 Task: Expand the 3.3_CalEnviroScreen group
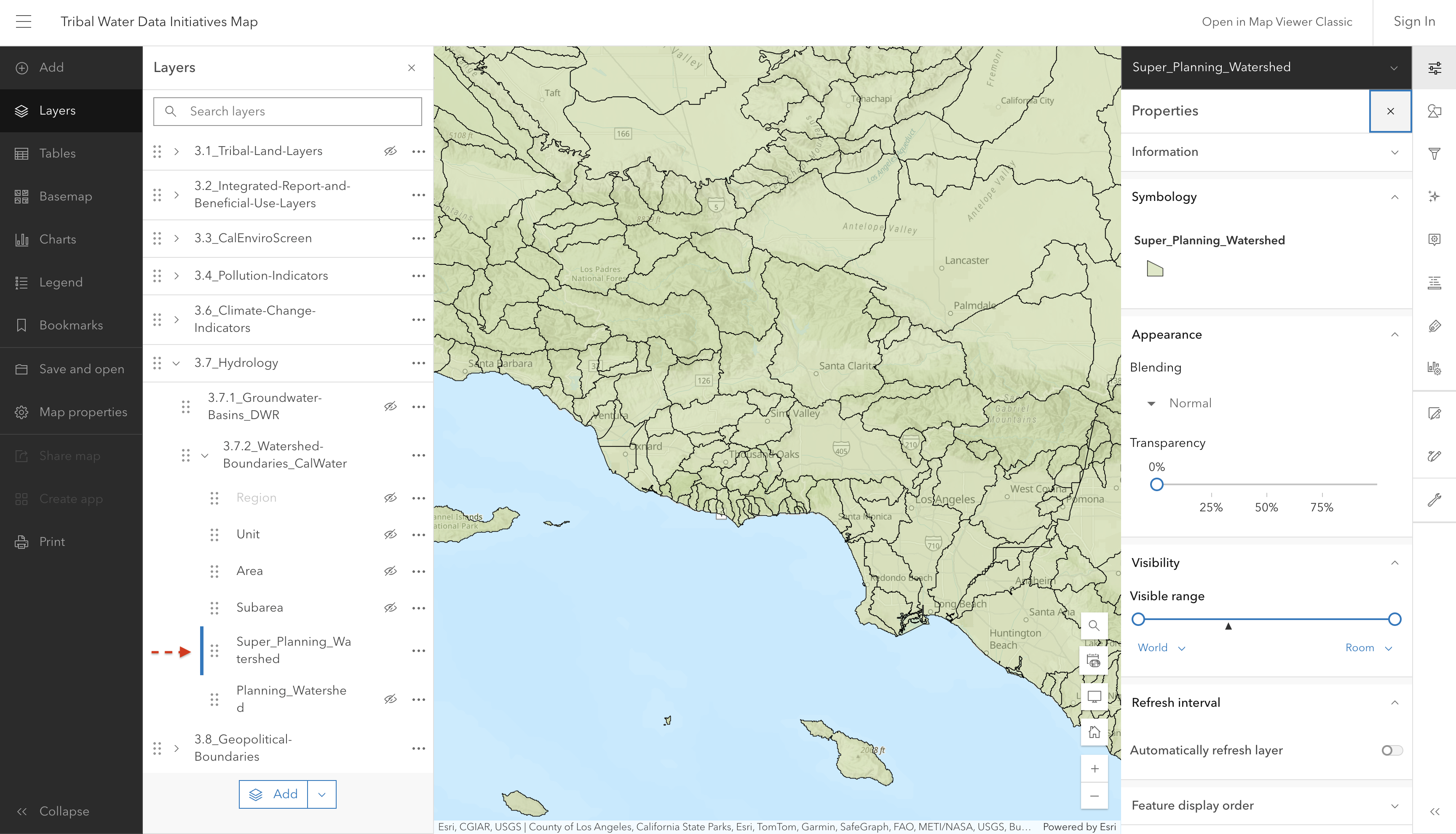[177, 238]
